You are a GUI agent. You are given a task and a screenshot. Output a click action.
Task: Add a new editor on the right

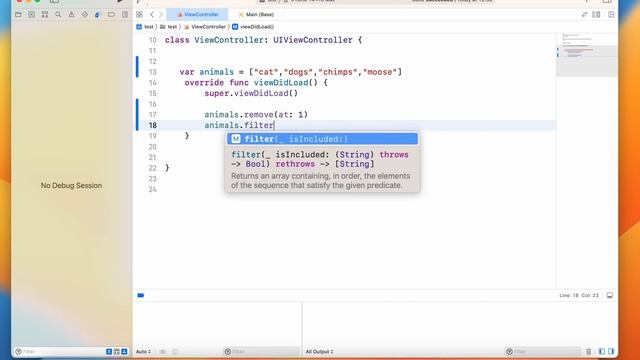coord(611,15)
